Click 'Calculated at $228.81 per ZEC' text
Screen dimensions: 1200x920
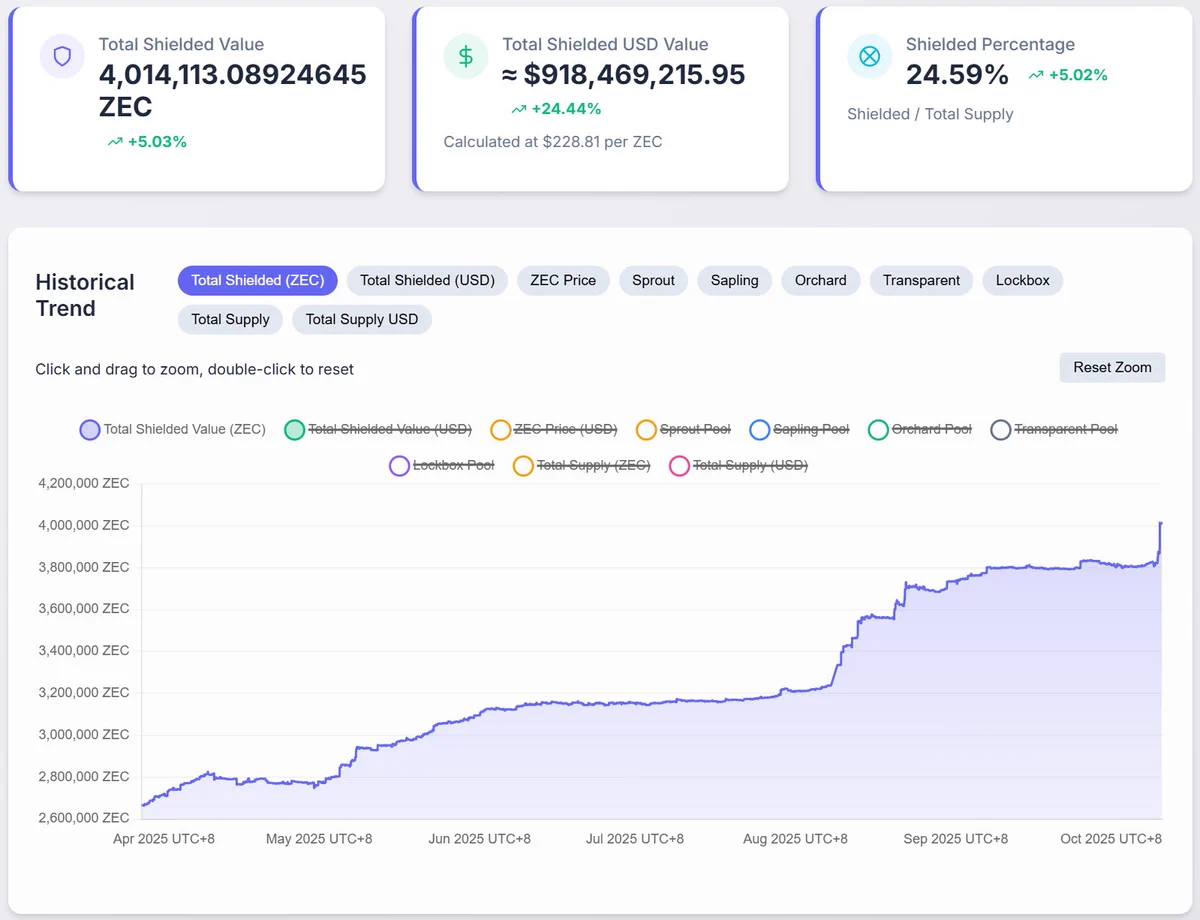coord(553,142)
